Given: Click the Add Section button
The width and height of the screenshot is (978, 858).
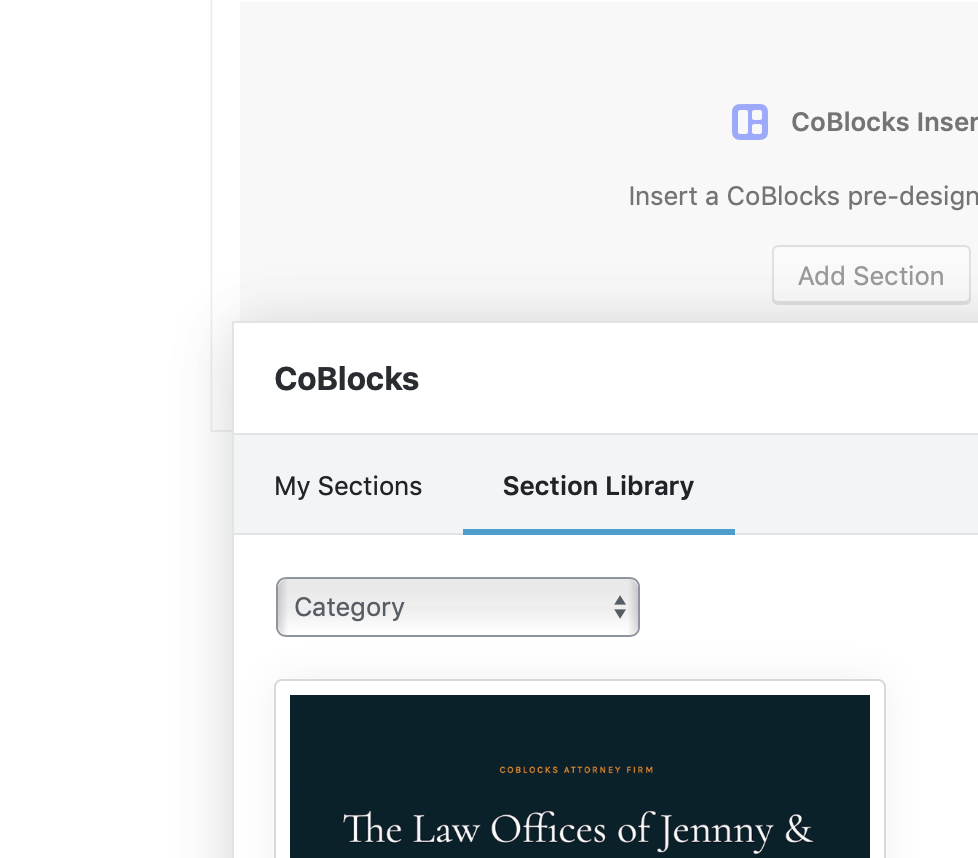Looking at the screenshot, I should click(x=870, y=275).
